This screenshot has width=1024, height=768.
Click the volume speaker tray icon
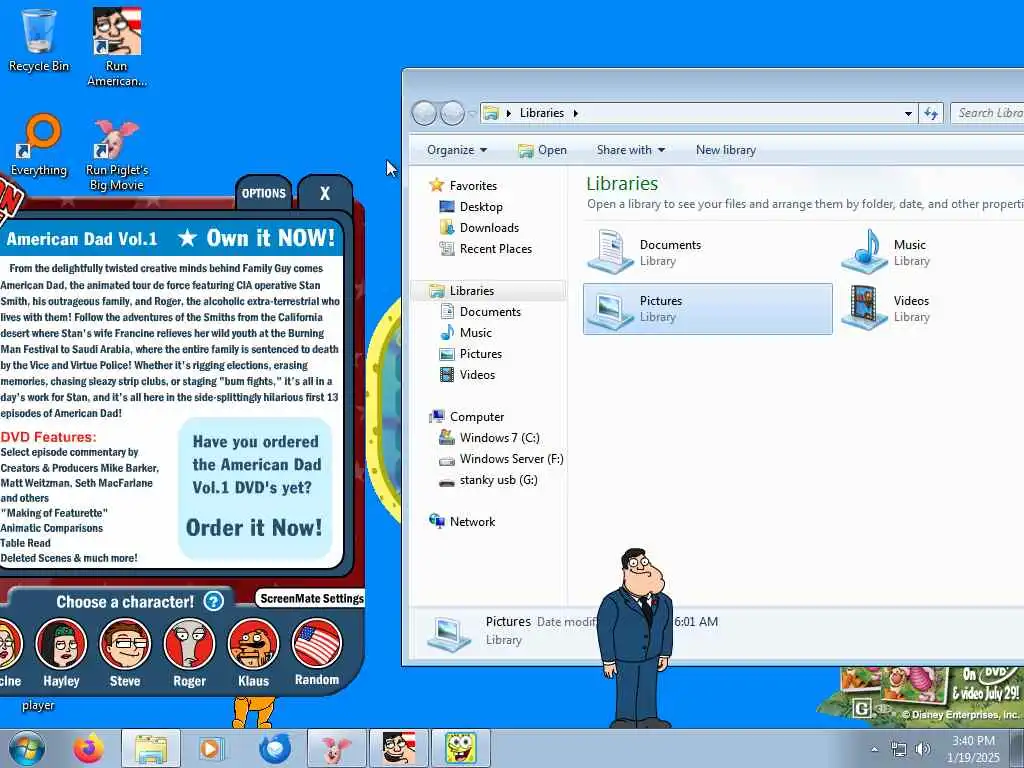tap(923, 749)
